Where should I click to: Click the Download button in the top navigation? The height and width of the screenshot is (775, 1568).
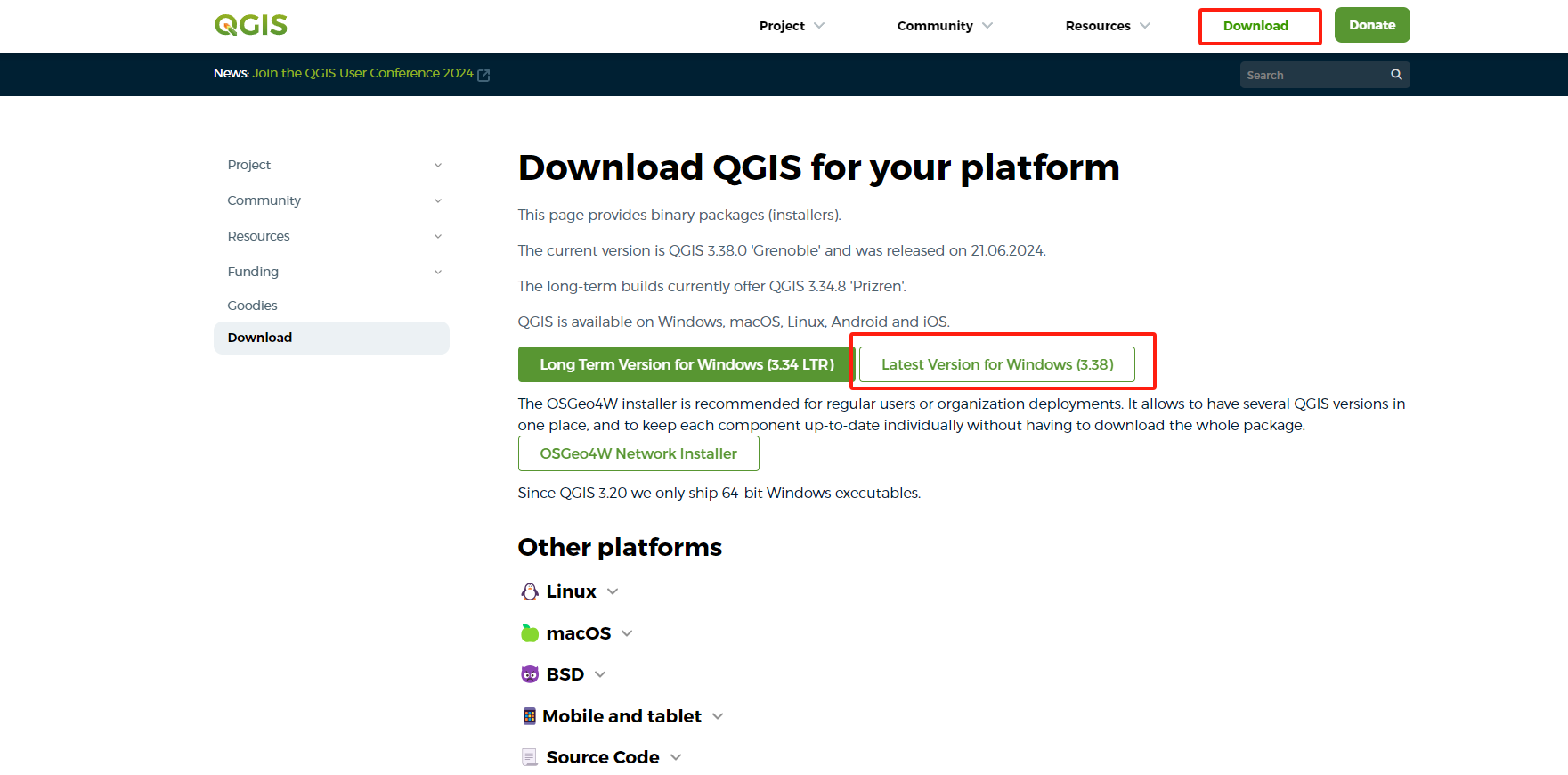click(1255, 26)
